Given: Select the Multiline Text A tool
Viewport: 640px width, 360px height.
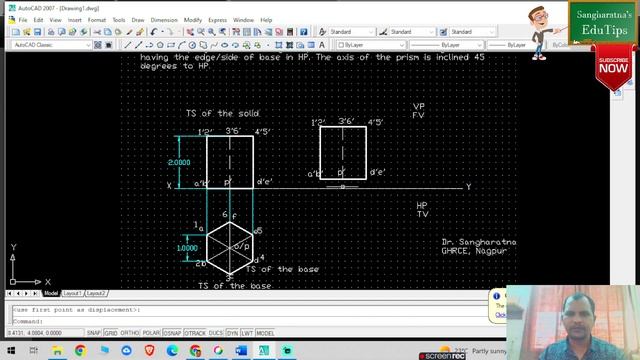Looking at the screenshot, I should click(x=322, y=45).
